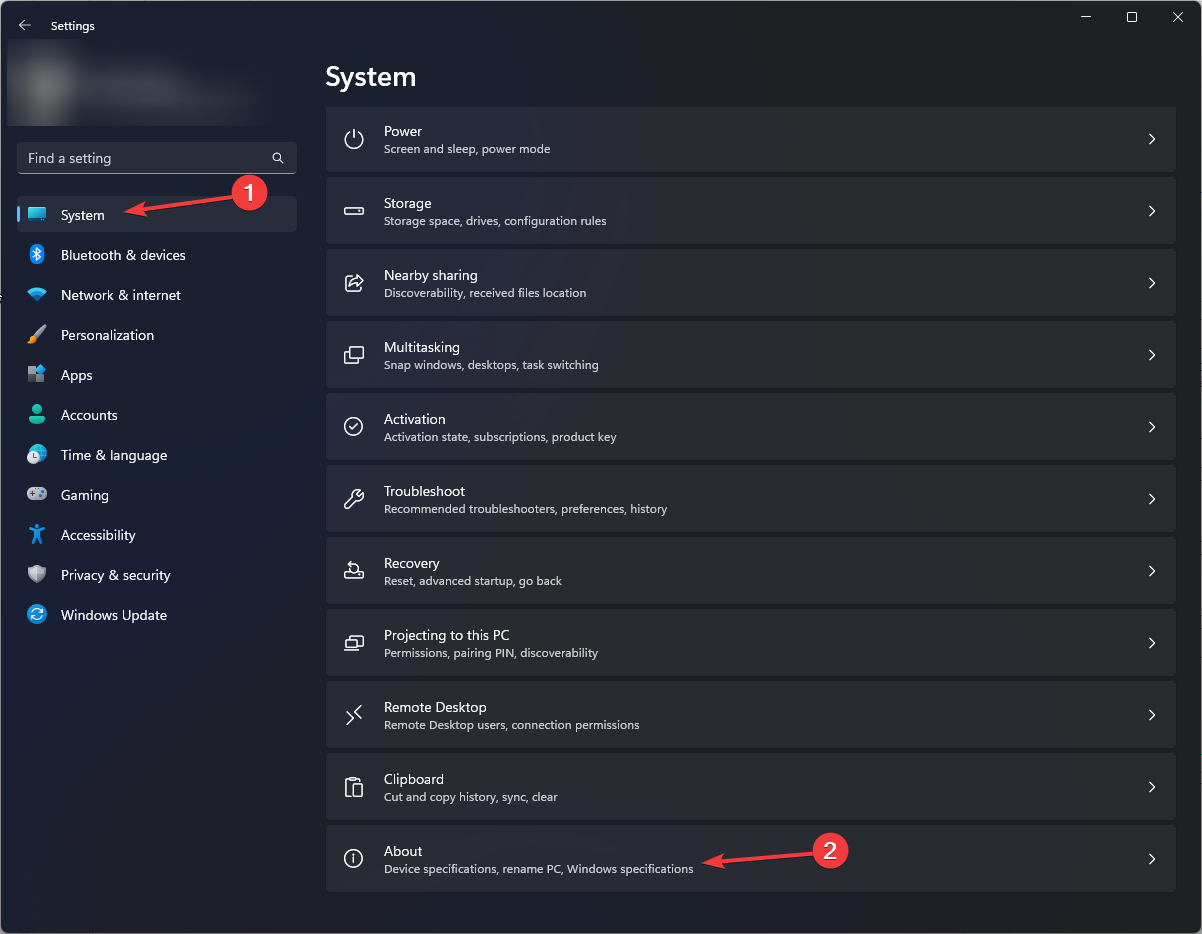Maximize the Settings window
Screen dimensions: 1202x934
click(1131, 17)
